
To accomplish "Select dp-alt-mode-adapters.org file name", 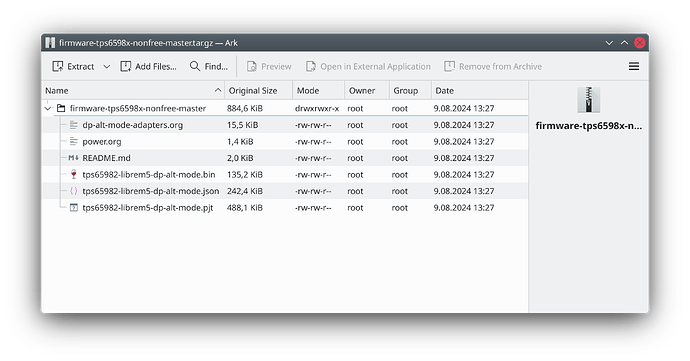I will point(132,125).
